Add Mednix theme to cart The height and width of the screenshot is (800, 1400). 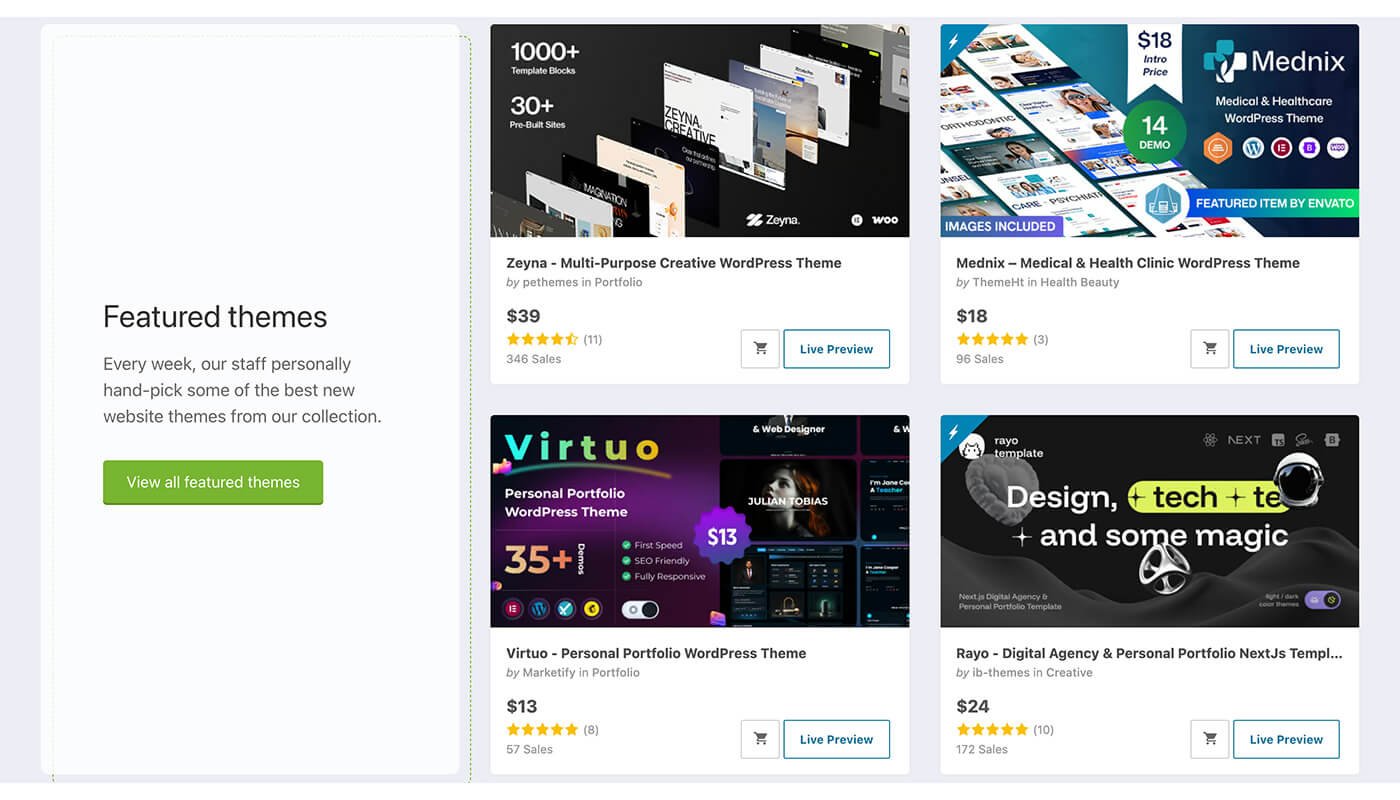(x=1210, y=349)
